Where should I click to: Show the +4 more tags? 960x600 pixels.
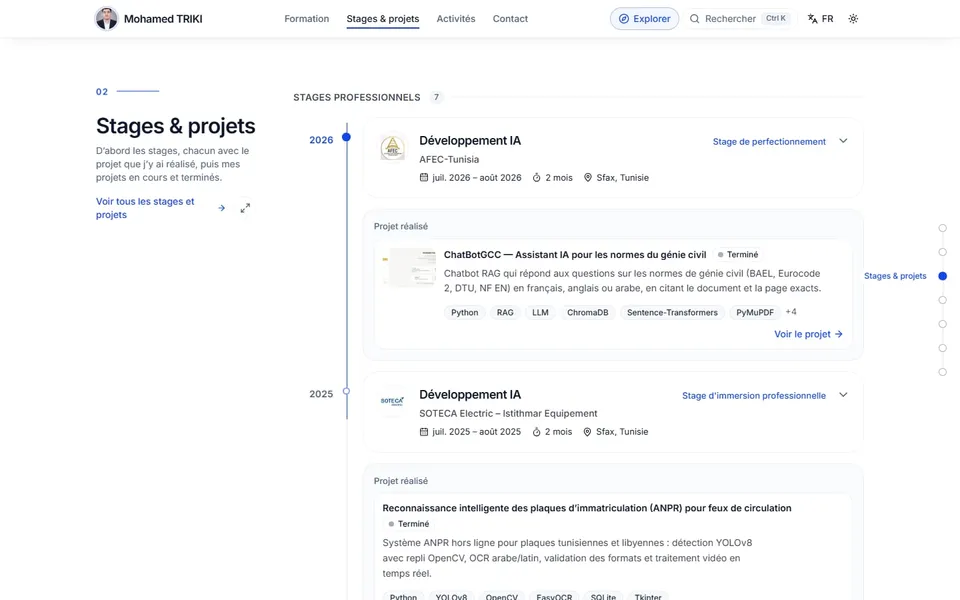click(x=791, y=312)
